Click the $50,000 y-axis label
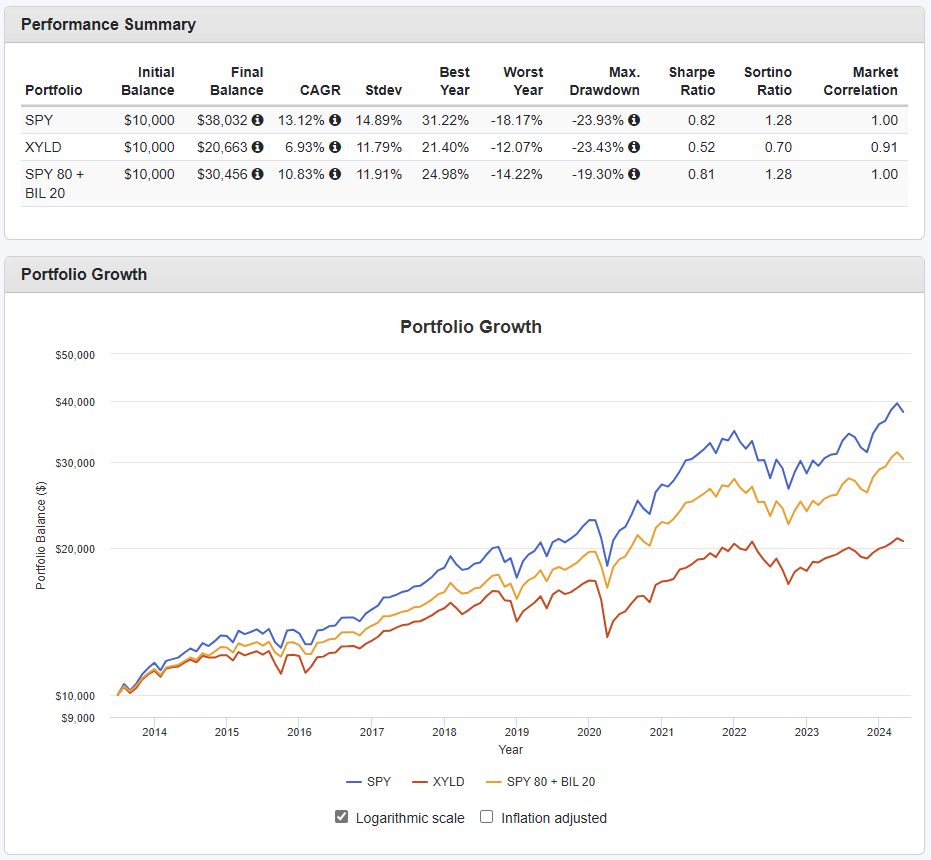This screenshot has width=931, height=860. (x=75, y=355)
